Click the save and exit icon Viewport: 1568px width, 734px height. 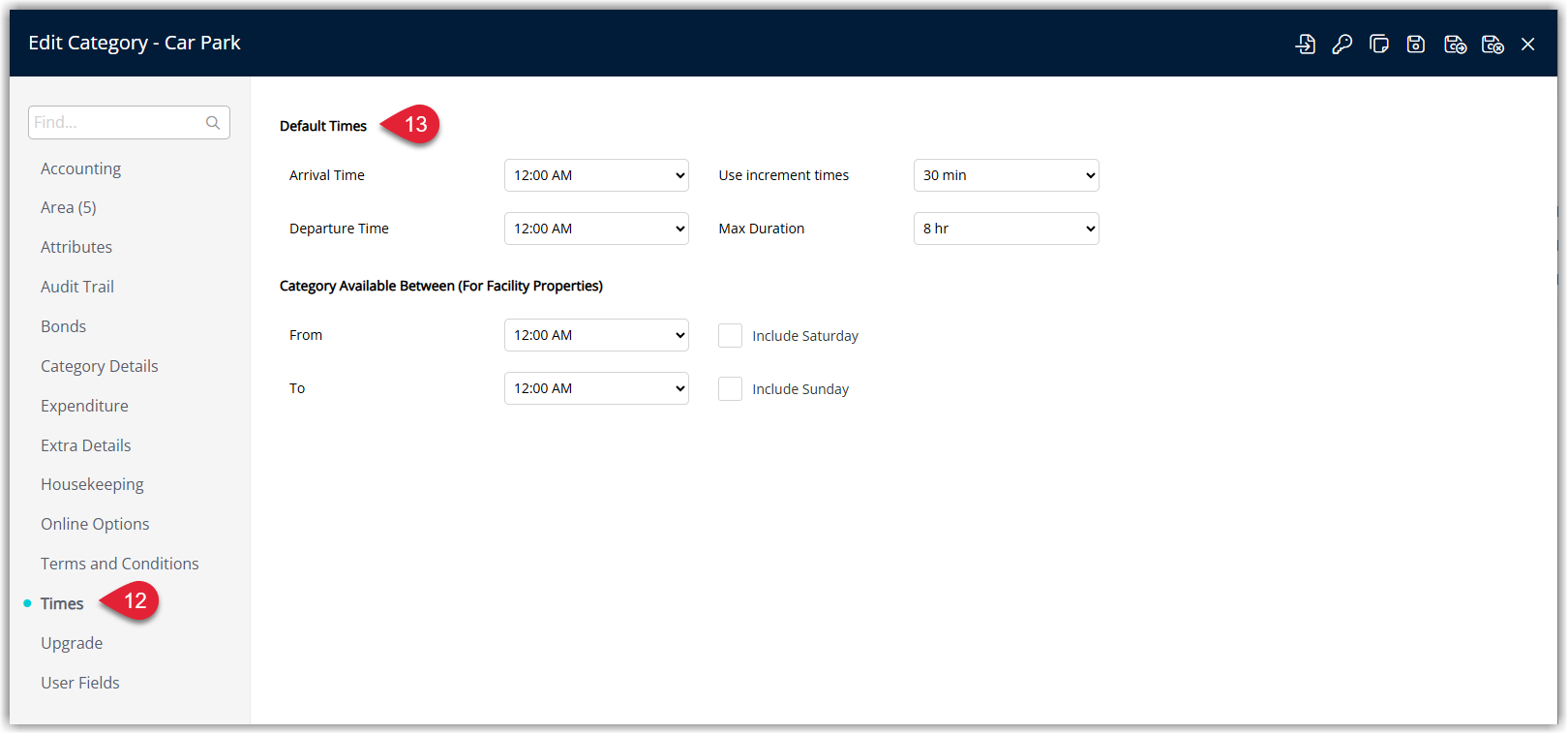(x=1493, y=44)
